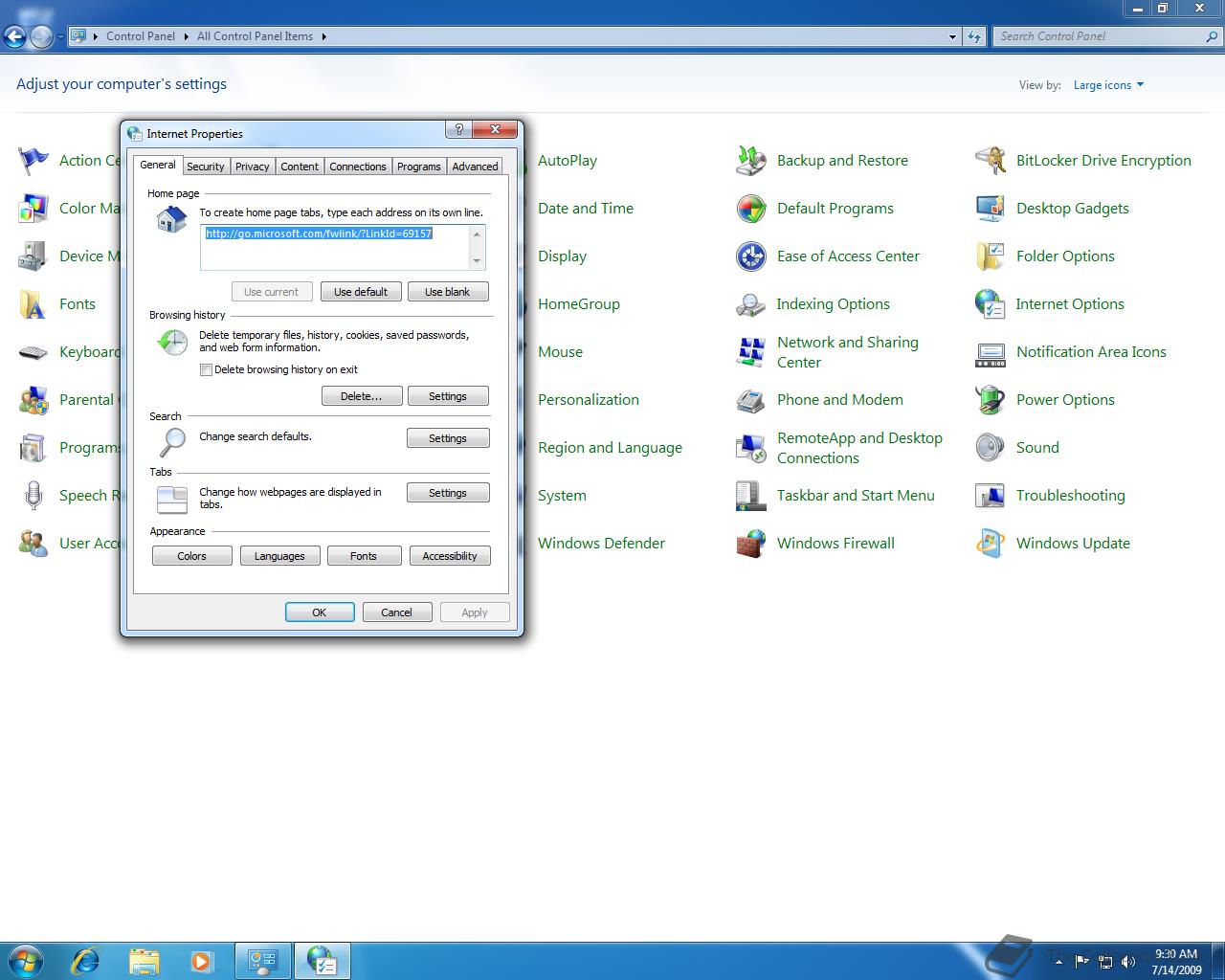
Task: Open Browsing history Settings button
Action: [x=448, y=396]
